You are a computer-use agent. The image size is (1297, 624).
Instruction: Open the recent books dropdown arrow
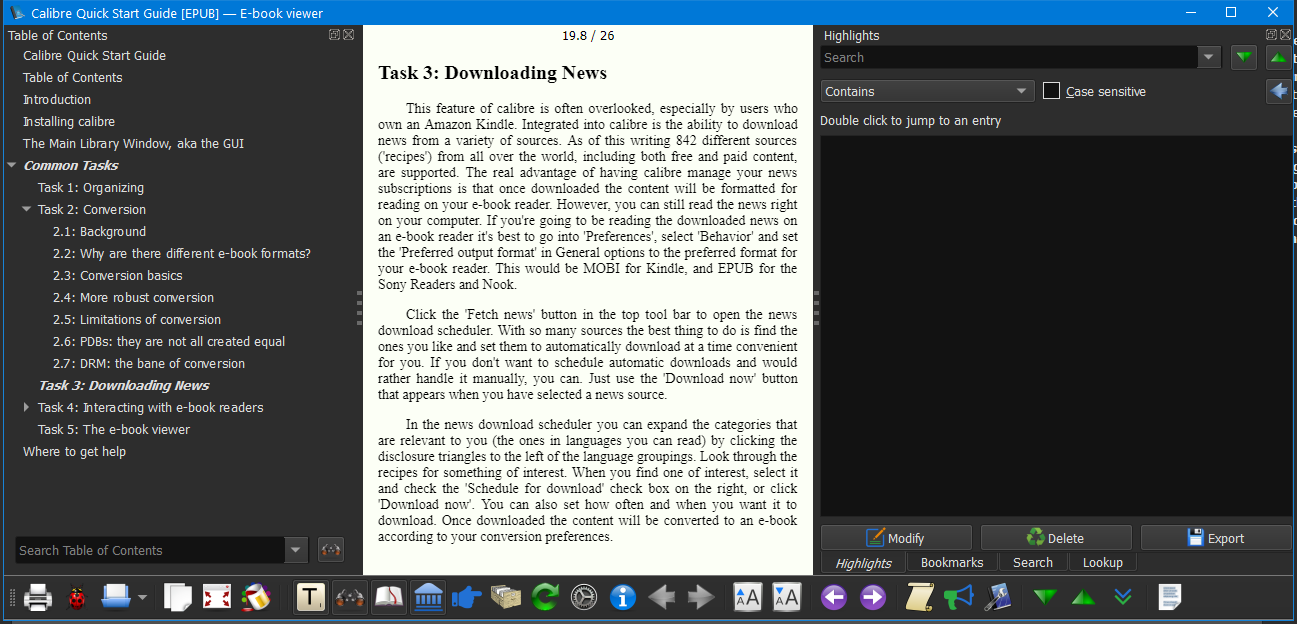click(142, 598)
